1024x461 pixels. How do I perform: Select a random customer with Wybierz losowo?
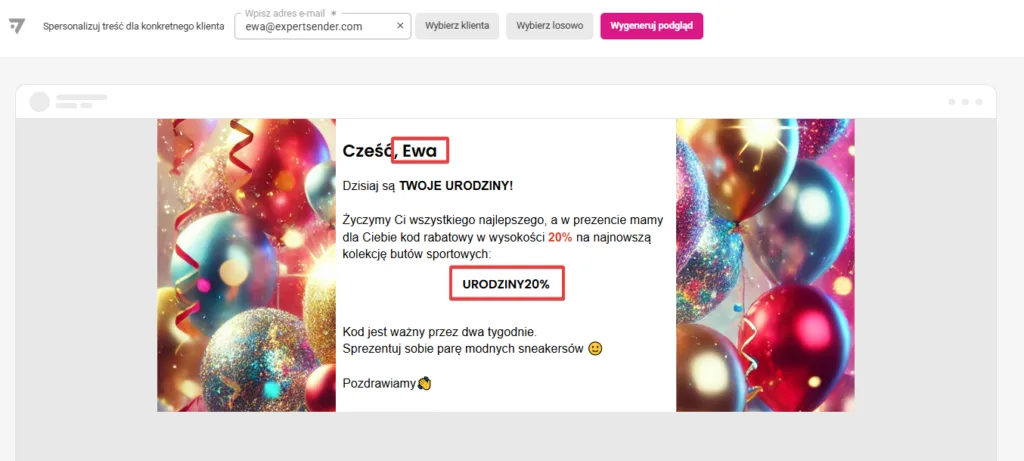click(549, 26)
